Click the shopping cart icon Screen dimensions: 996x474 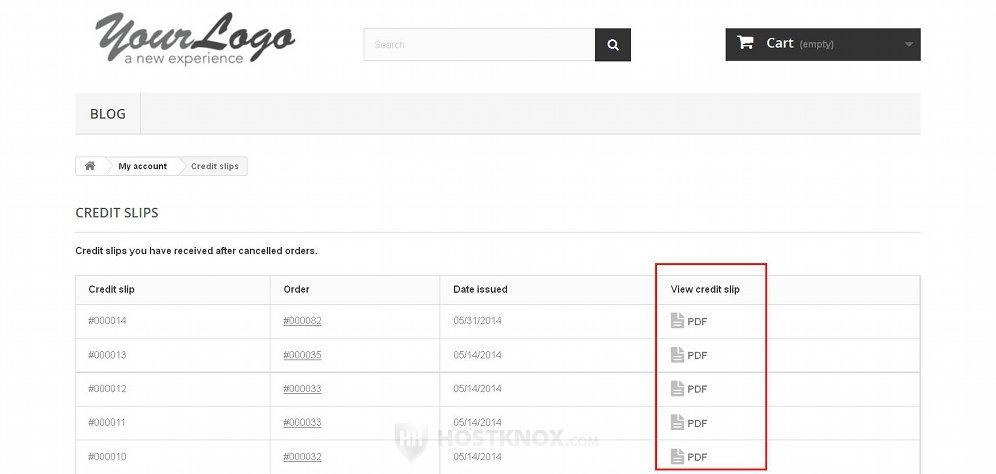(x=745, y=43)
